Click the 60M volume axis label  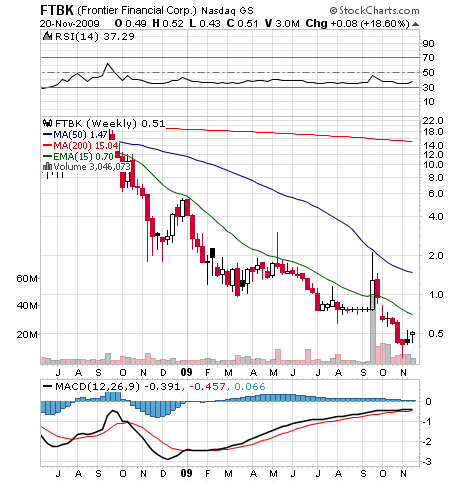27,278
